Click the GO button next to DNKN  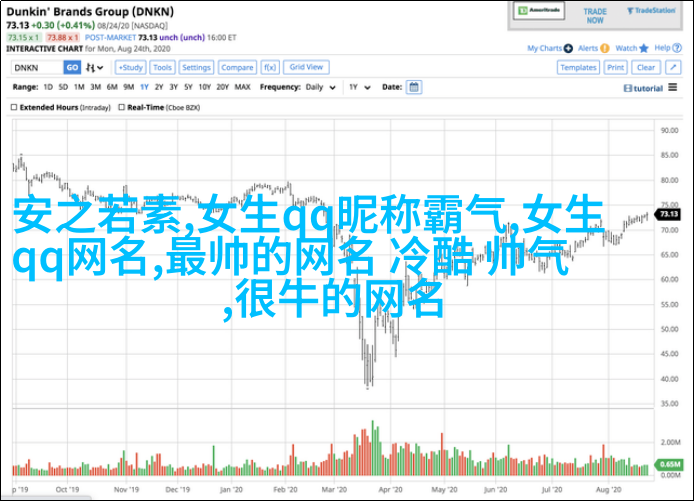click(x=72, y=68)
